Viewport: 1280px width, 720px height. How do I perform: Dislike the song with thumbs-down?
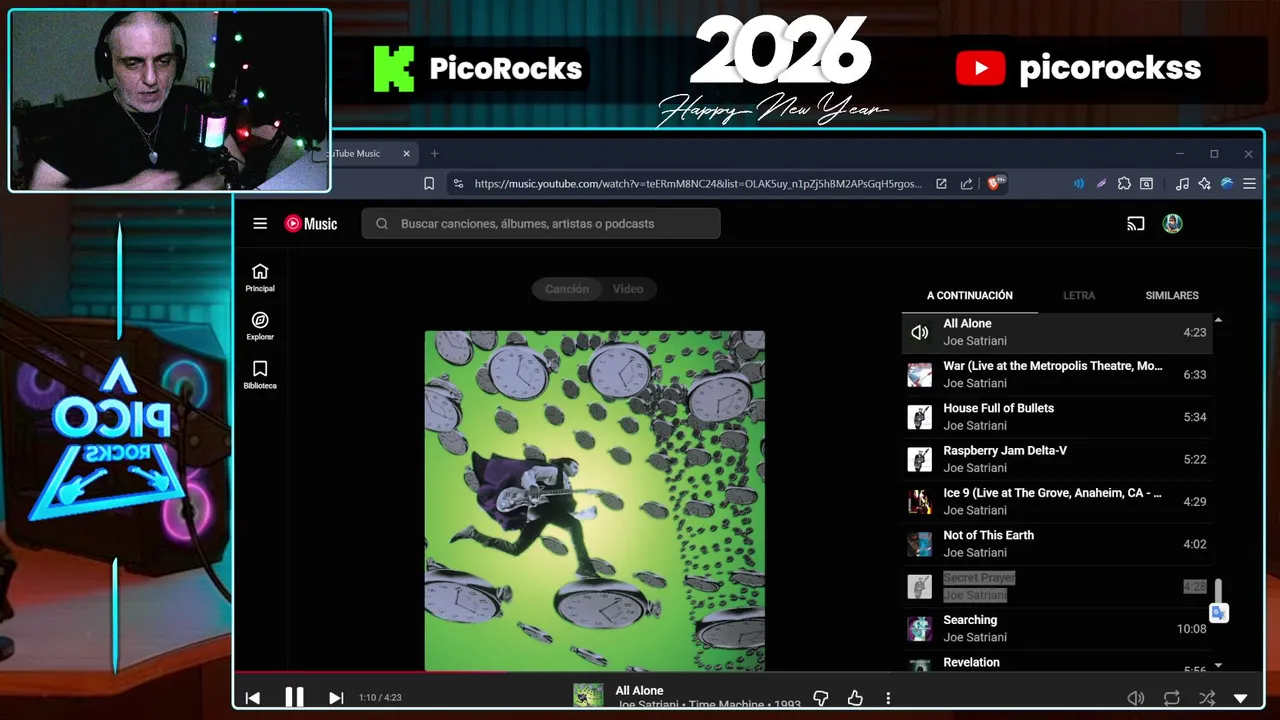pyautogui.click(x=821, y=698)
